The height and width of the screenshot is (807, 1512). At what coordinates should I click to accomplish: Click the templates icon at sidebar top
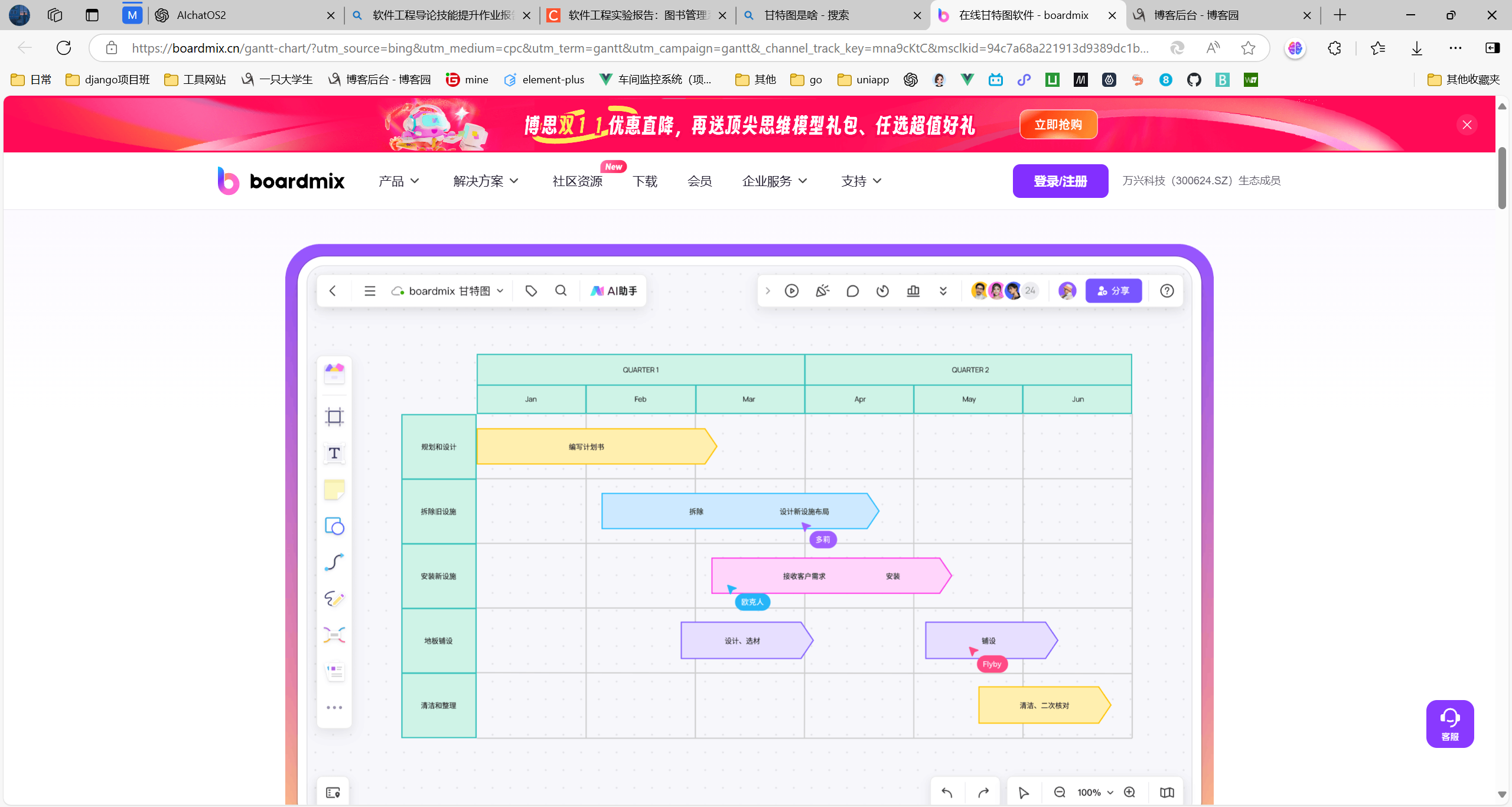click(334, 373)
